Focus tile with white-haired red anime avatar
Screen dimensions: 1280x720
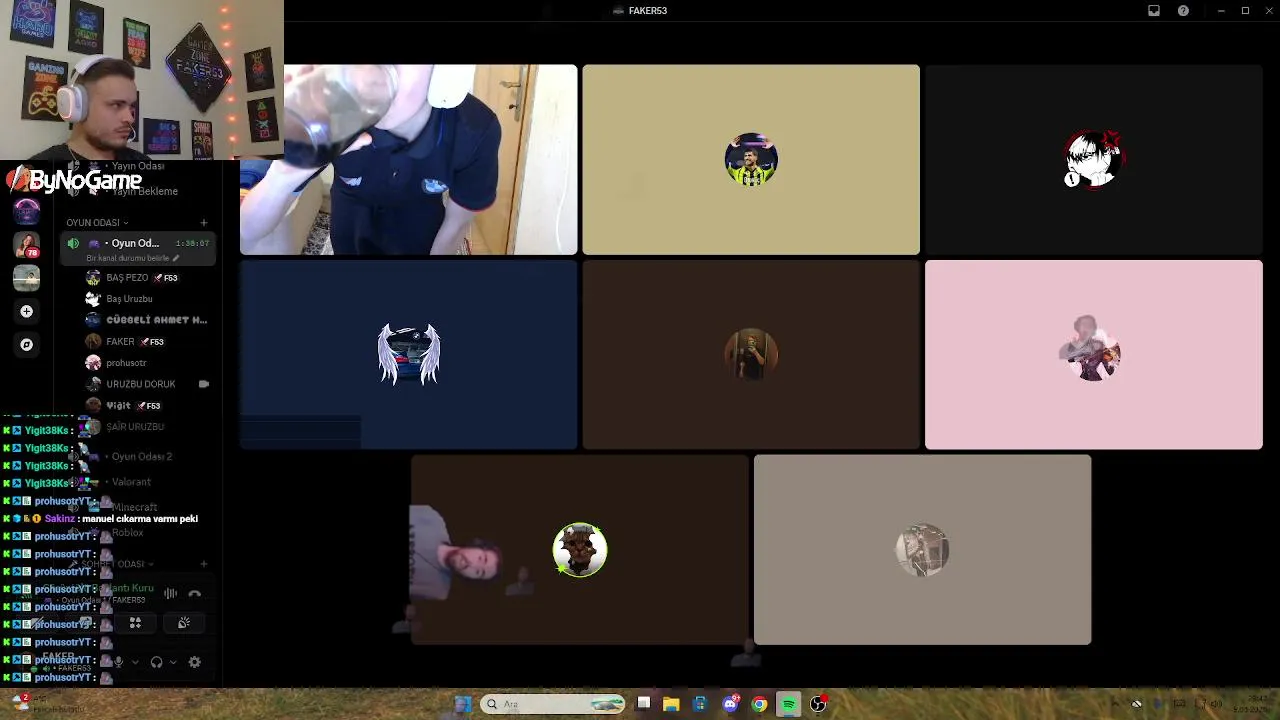(1094, 160)
